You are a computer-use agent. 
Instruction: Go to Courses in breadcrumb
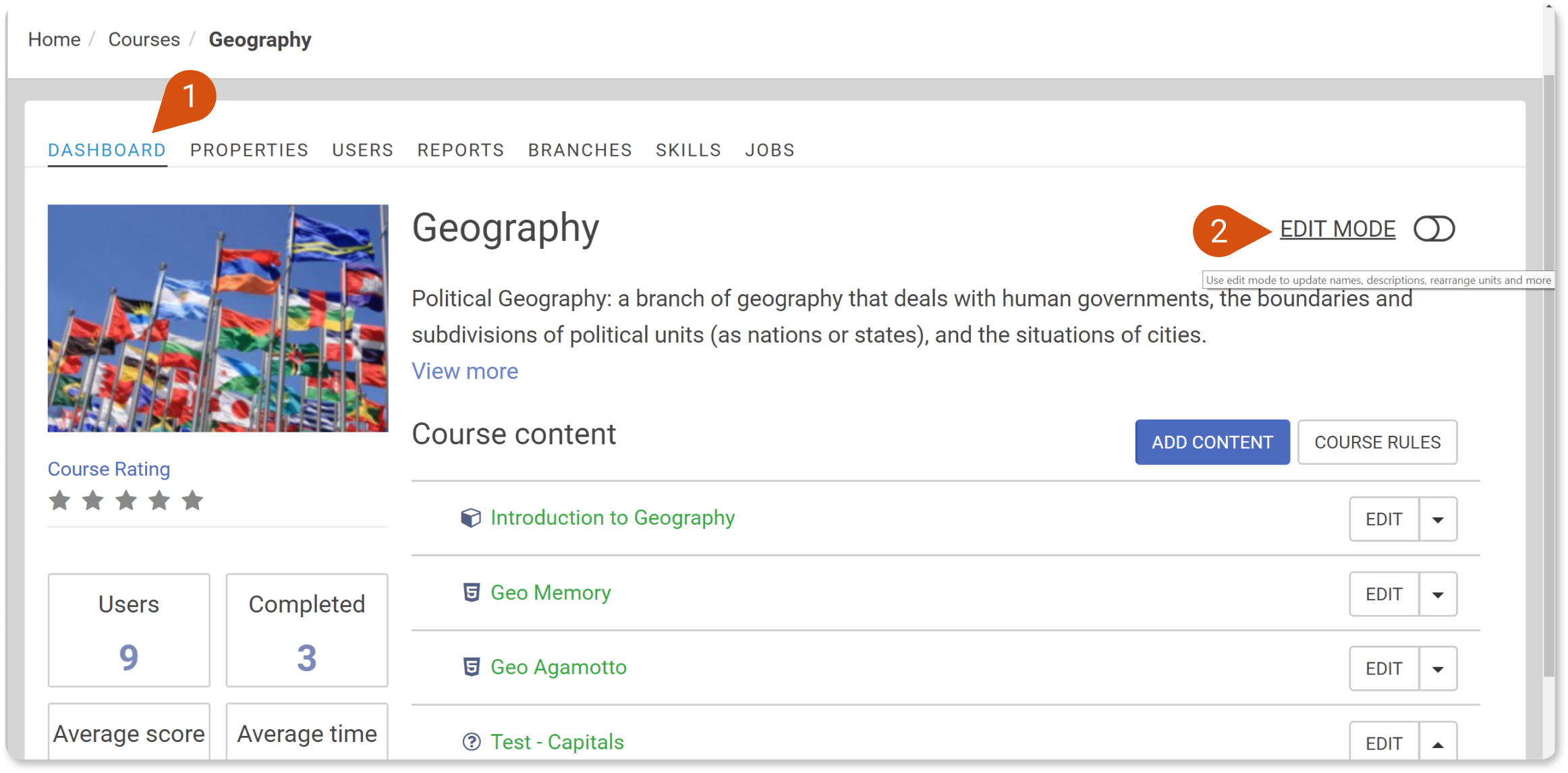[144, 40]
